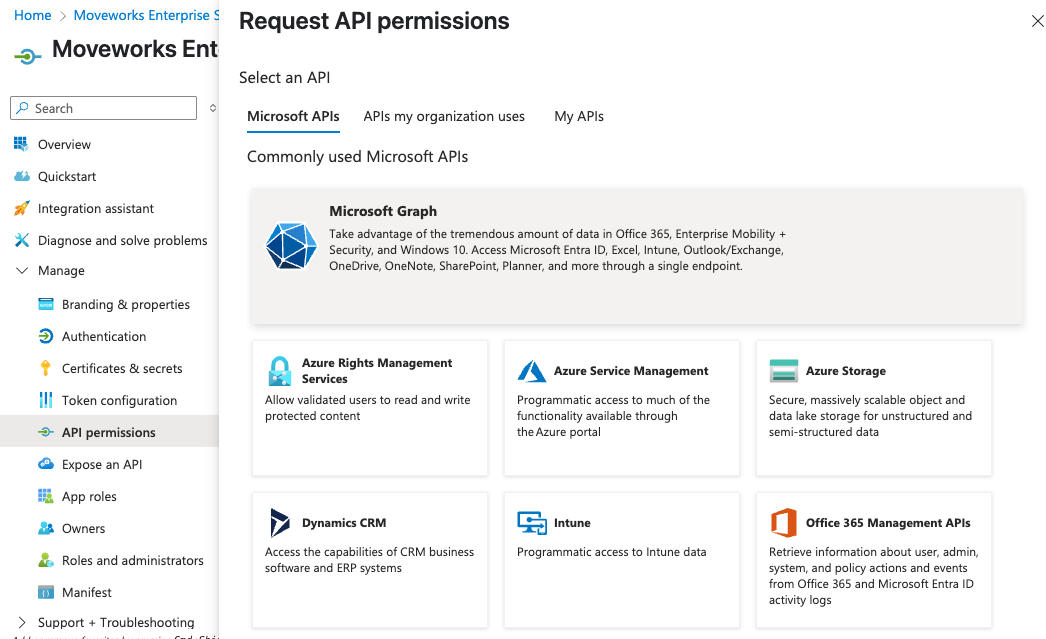Click the Branding & properties icon
This screenshot has width=1046, height=639.
45,304
